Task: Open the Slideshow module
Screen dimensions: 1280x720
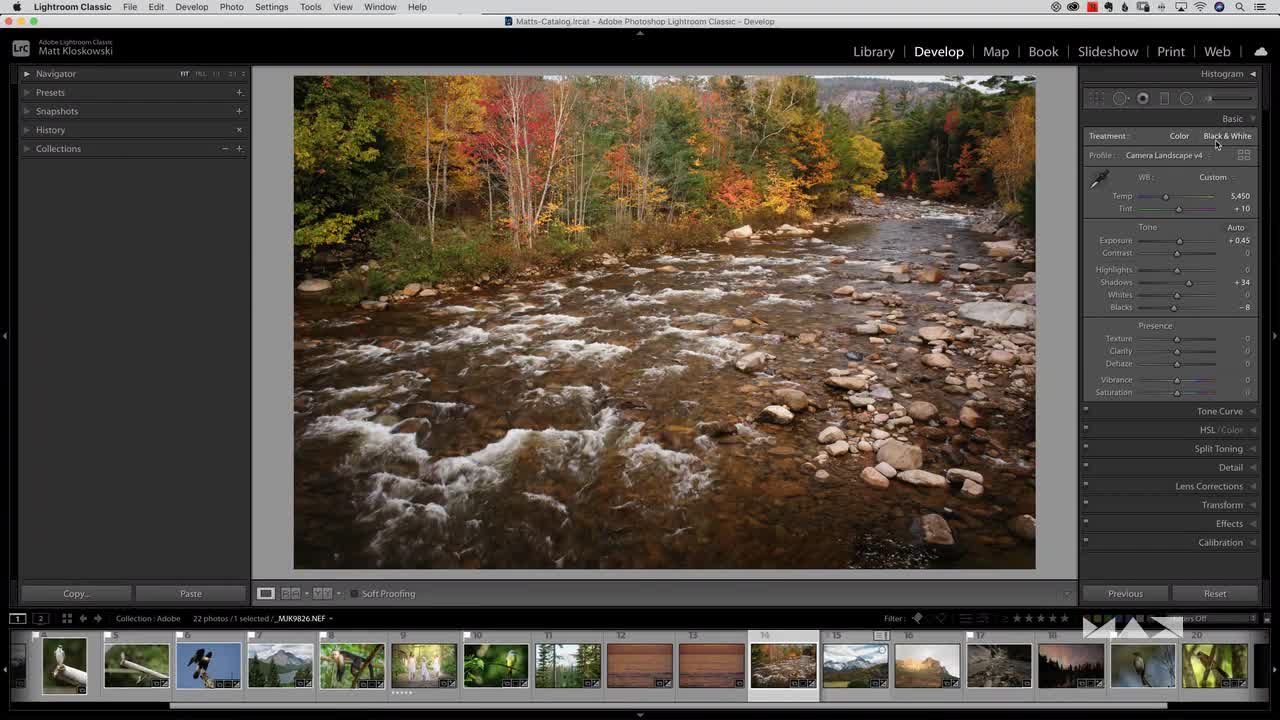Action: pos(1108,52)
